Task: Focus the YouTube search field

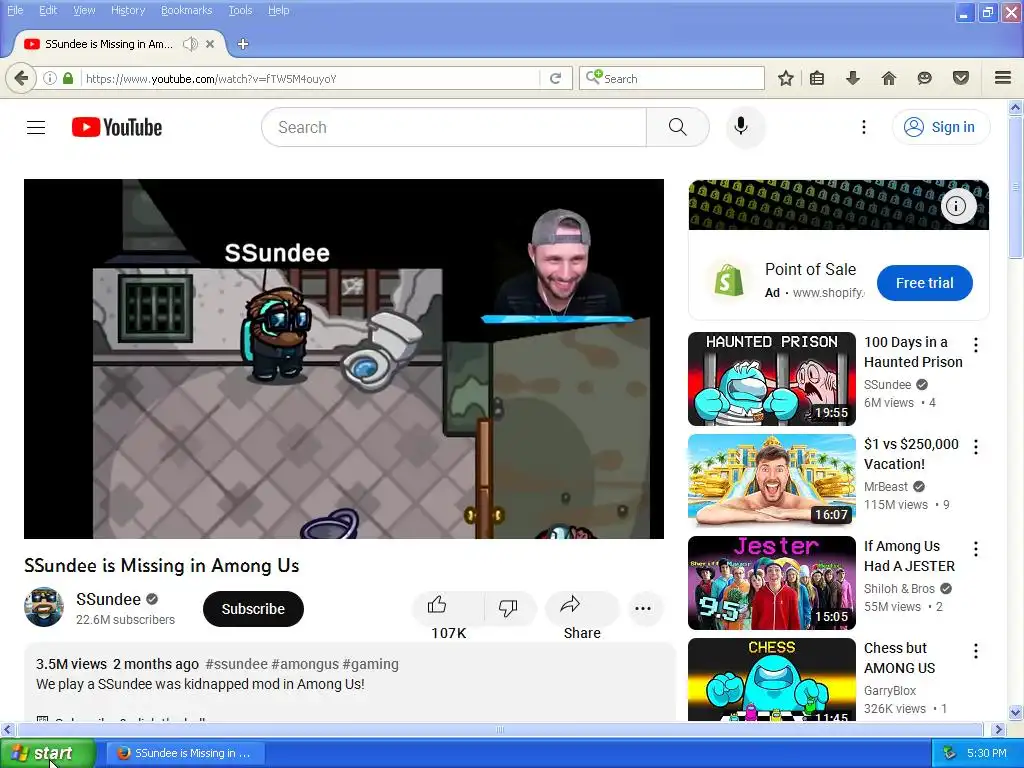Action: [x=454, y=127]
